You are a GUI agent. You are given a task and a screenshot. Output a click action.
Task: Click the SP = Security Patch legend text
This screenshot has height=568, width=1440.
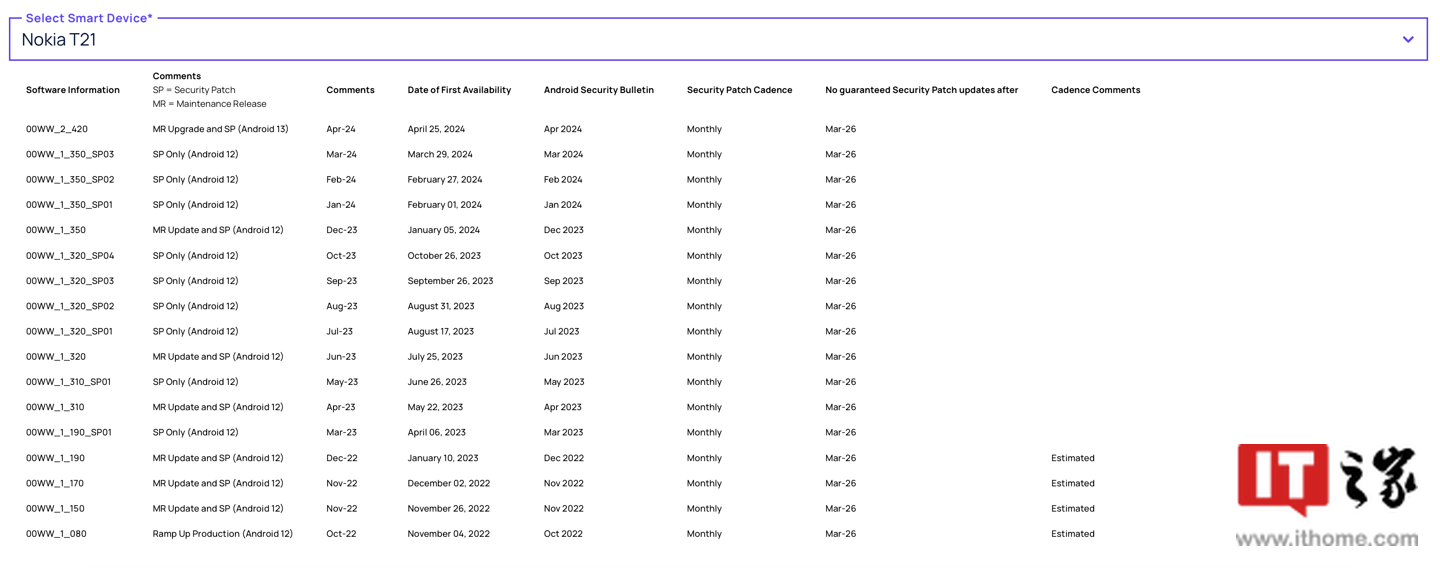click(194, 90)
